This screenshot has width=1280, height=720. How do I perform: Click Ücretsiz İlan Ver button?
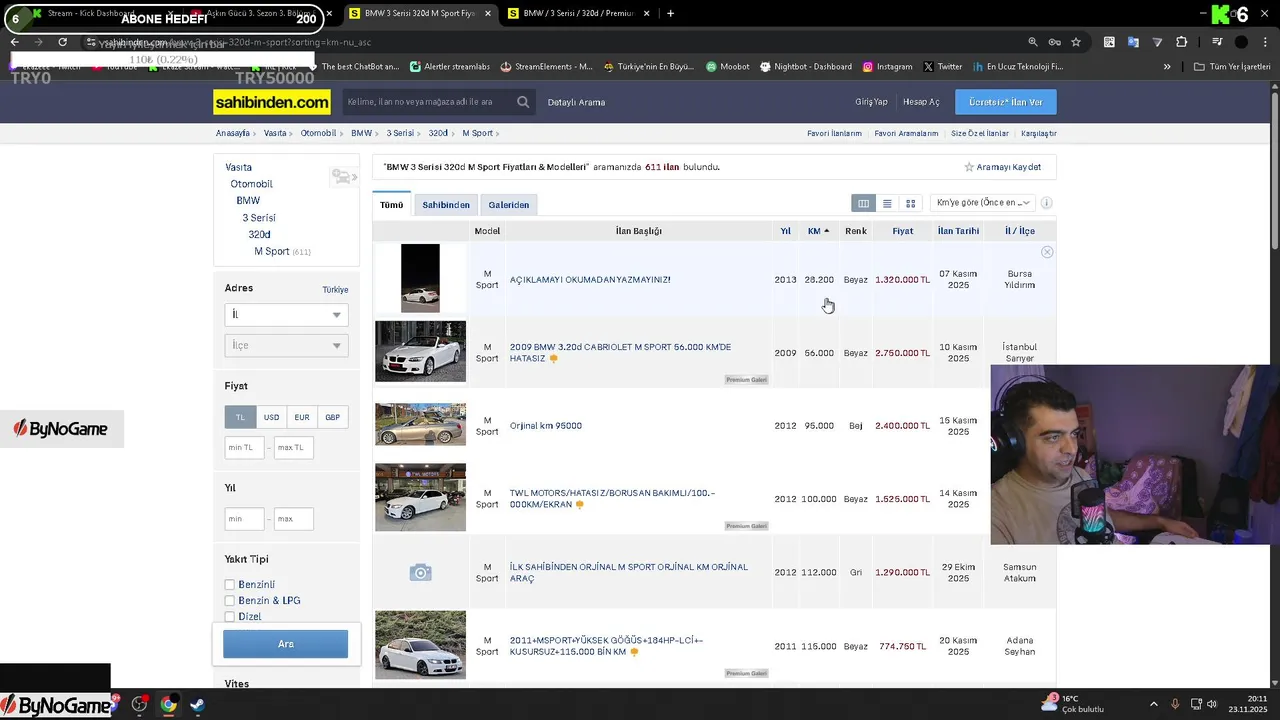point(1005,102)
